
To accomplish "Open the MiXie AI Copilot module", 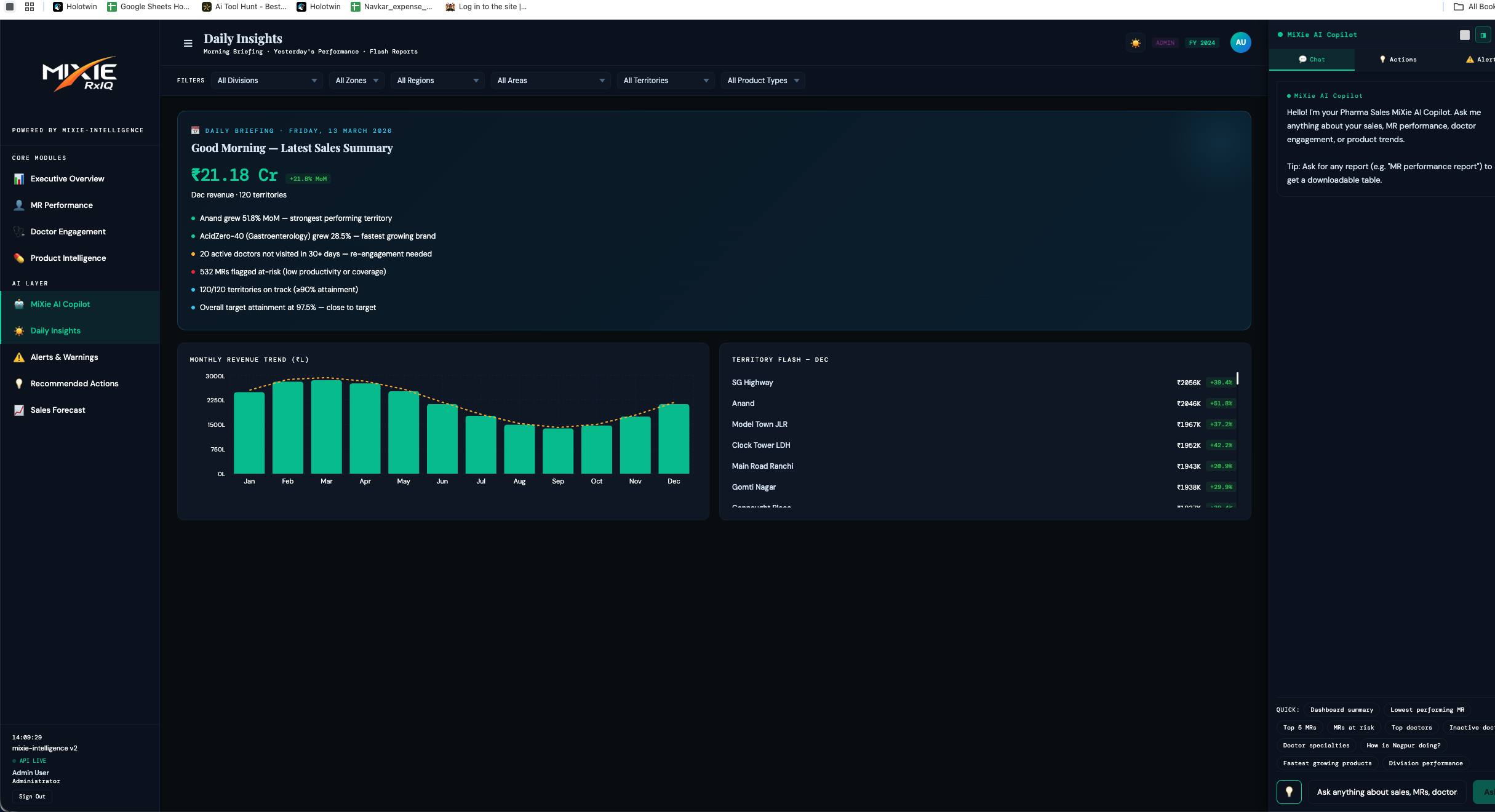I will point(62,304).
